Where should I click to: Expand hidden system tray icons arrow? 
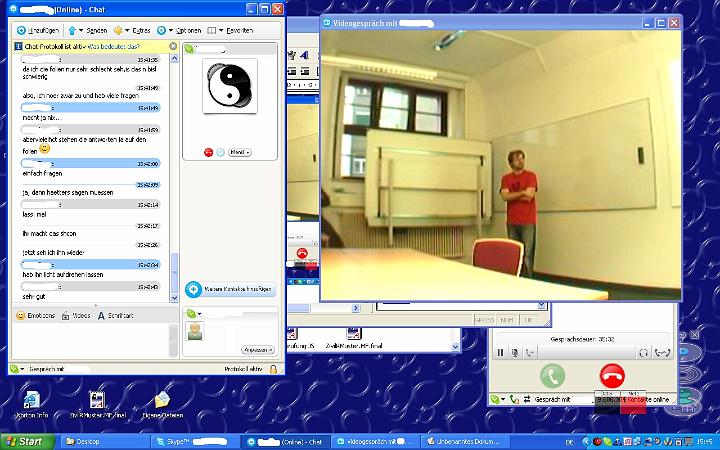coord(585,442)
